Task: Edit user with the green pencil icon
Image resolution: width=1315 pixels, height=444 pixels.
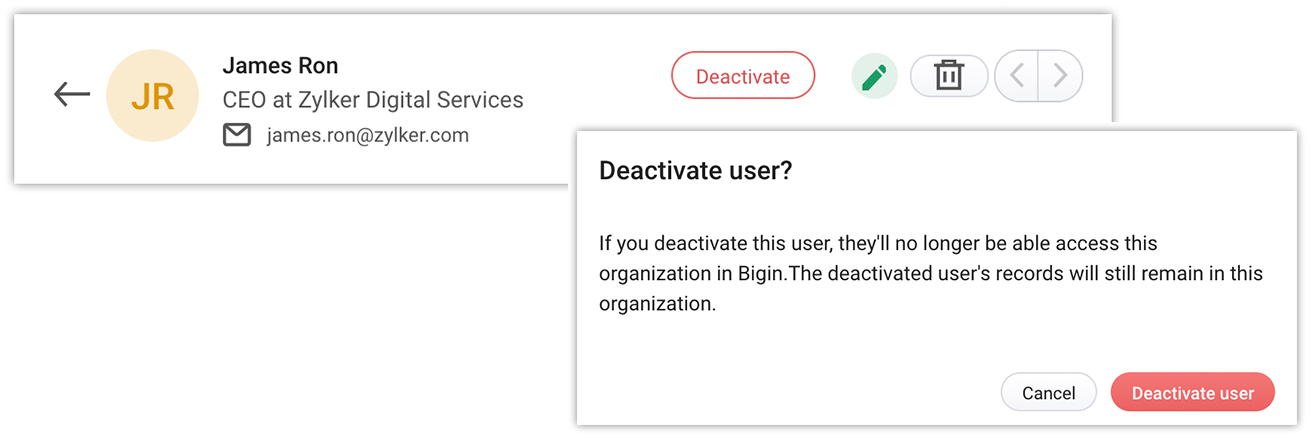Action: (x=874, y=76)
